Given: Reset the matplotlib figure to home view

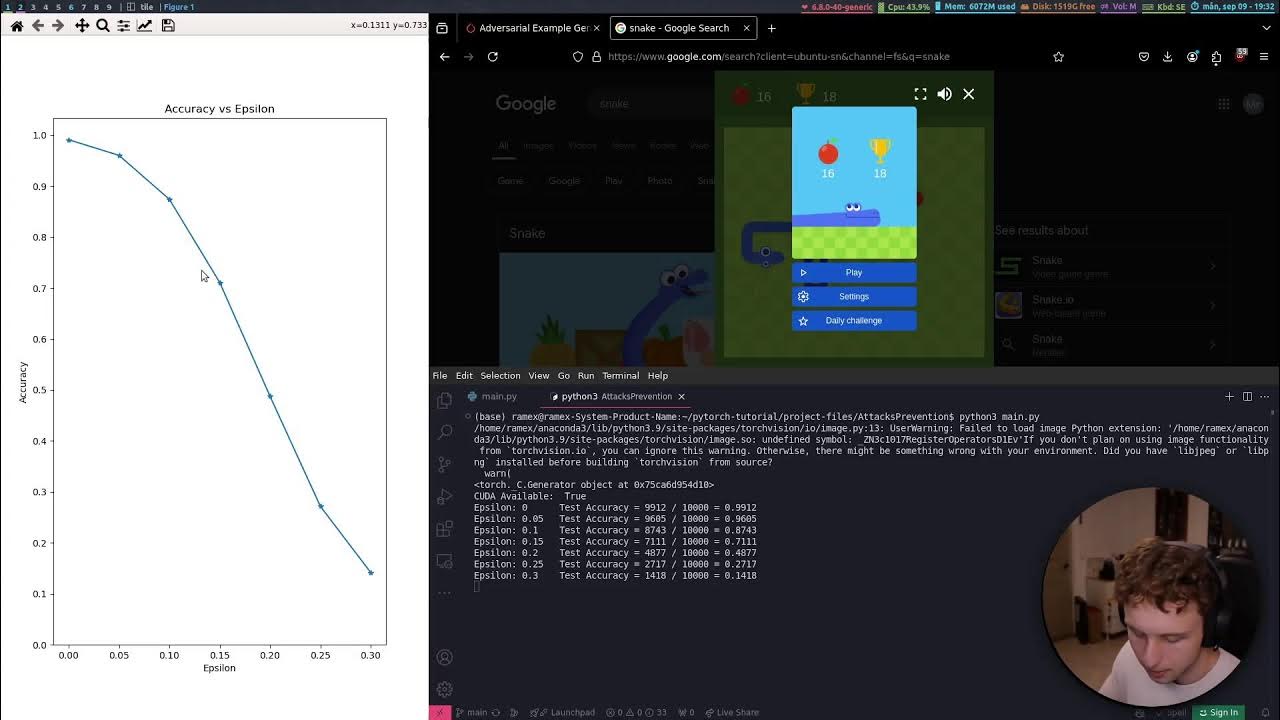Looking at the screenshot, I should (17, 26).
